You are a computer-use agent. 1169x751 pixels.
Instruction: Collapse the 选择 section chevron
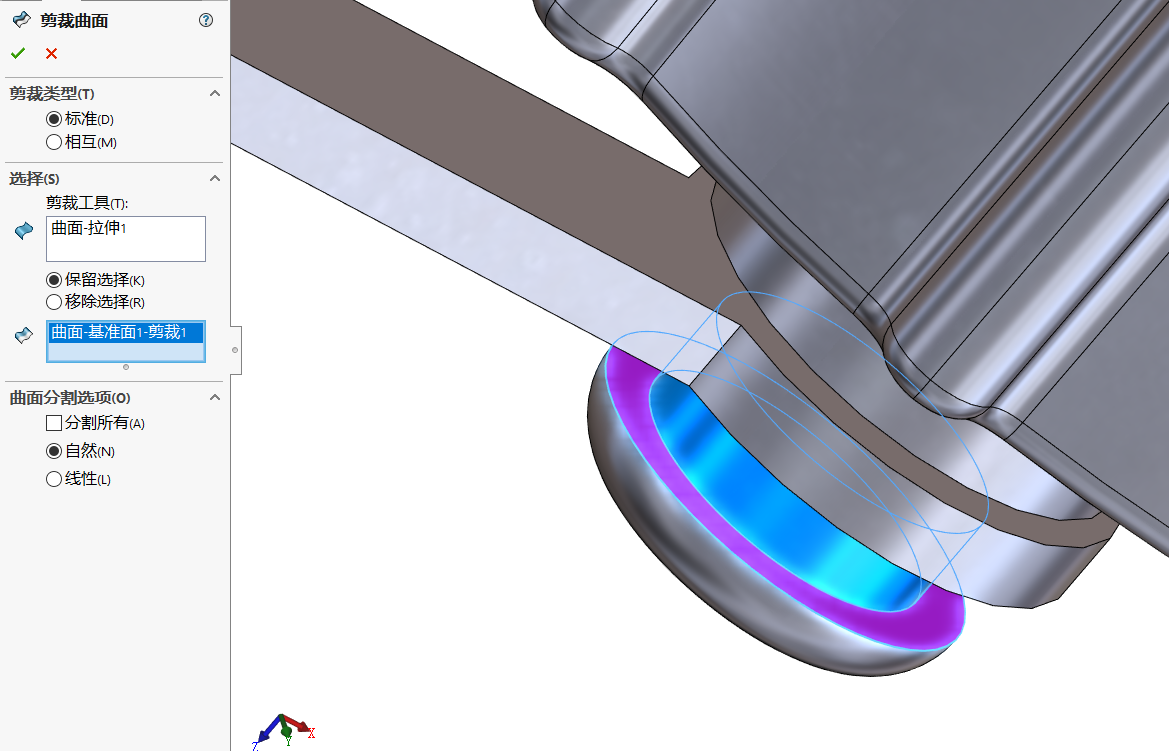215,178
